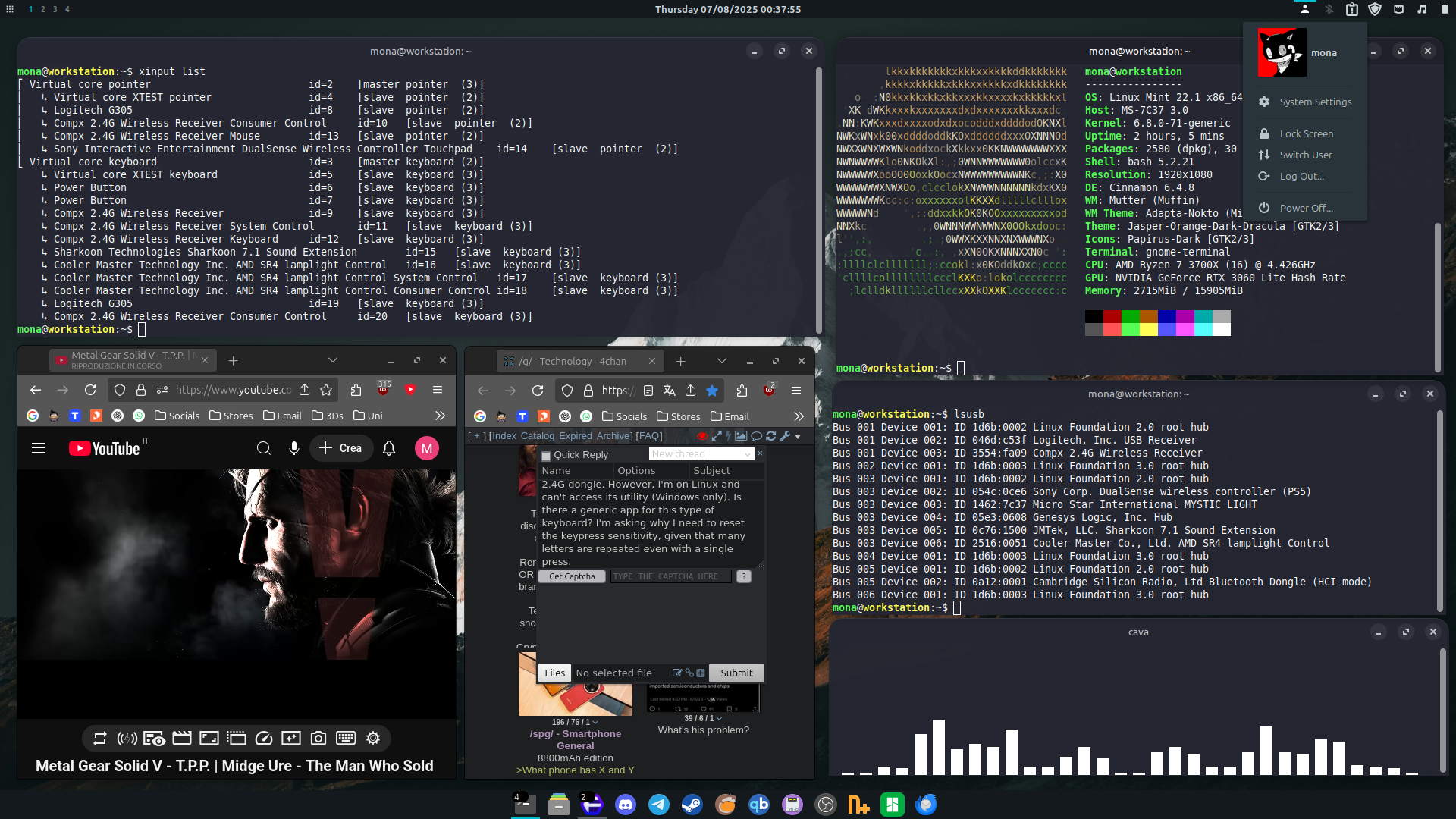Toggle cinema mode clapperboard icon under video
1456x819 pixels.
182,739
